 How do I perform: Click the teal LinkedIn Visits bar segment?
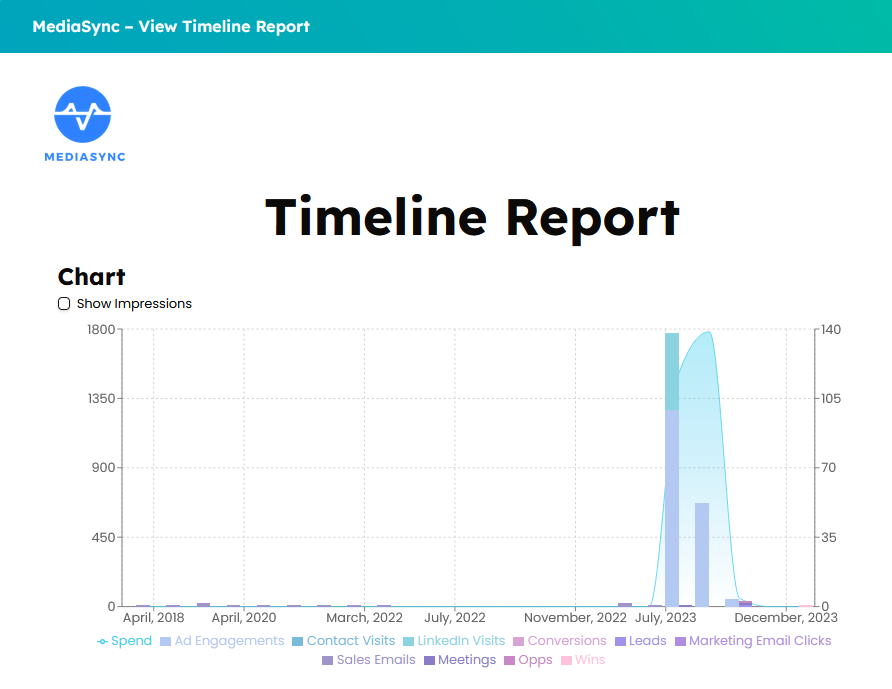(672, 372)
